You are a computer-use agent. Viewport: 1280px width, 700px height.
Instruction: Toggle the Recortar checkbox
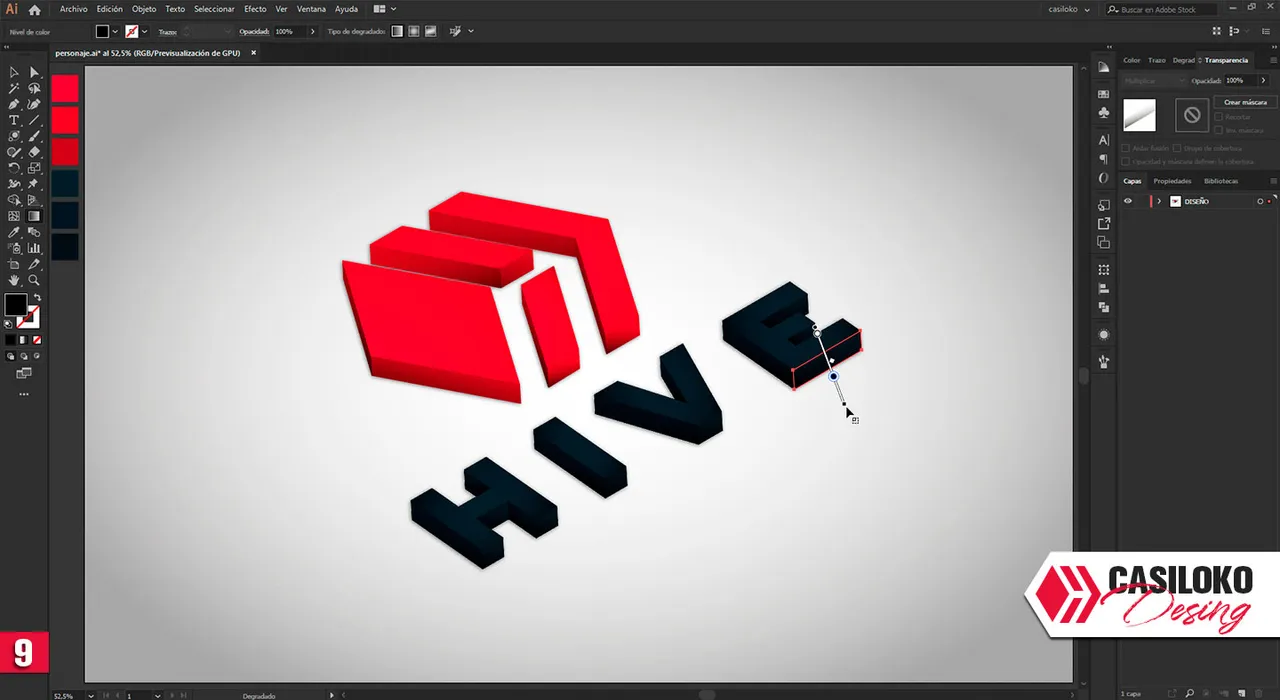(x=1218, y=117)
